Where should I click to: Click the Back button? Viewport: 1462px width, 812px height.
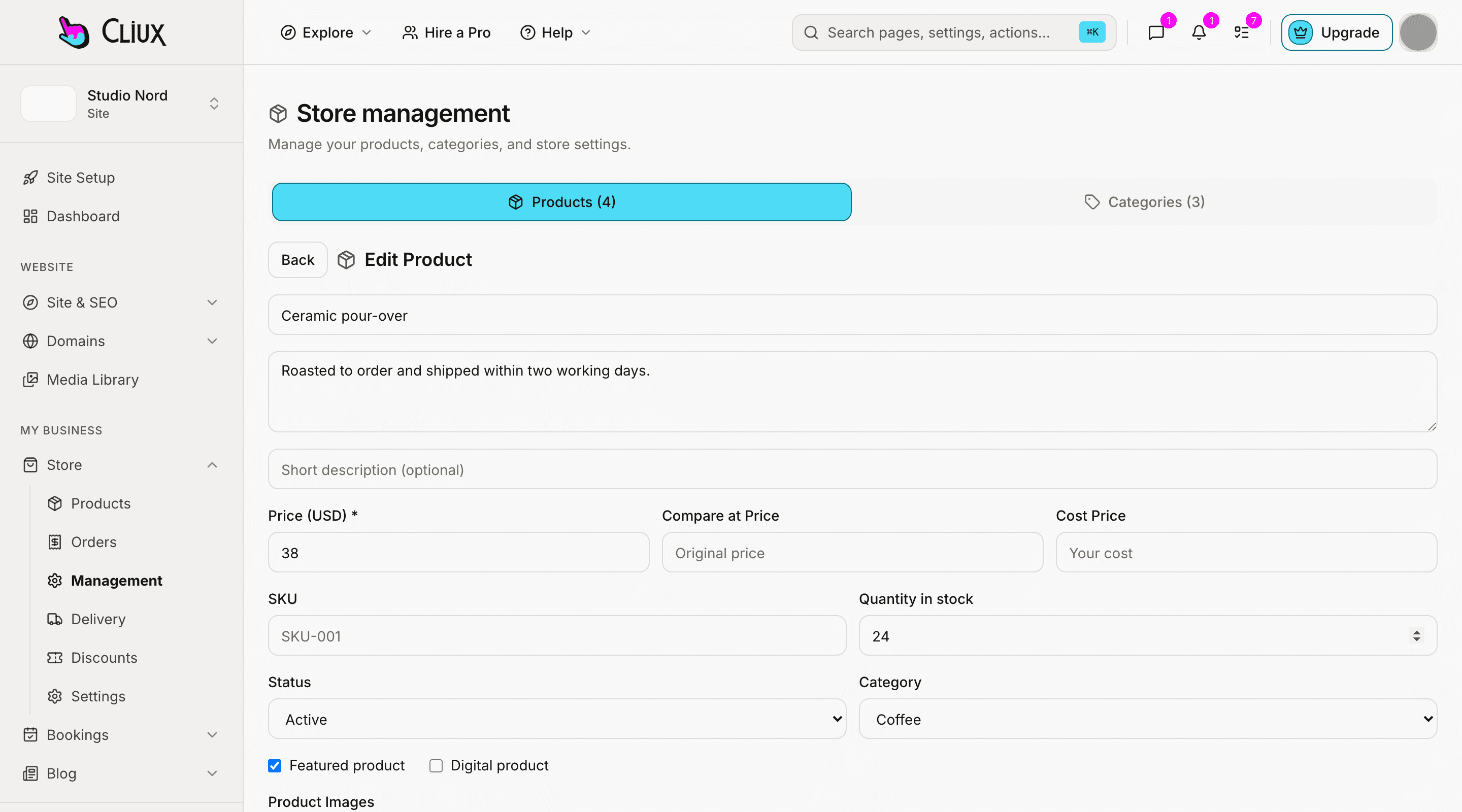pyautogui.click(x=297, y=260)
